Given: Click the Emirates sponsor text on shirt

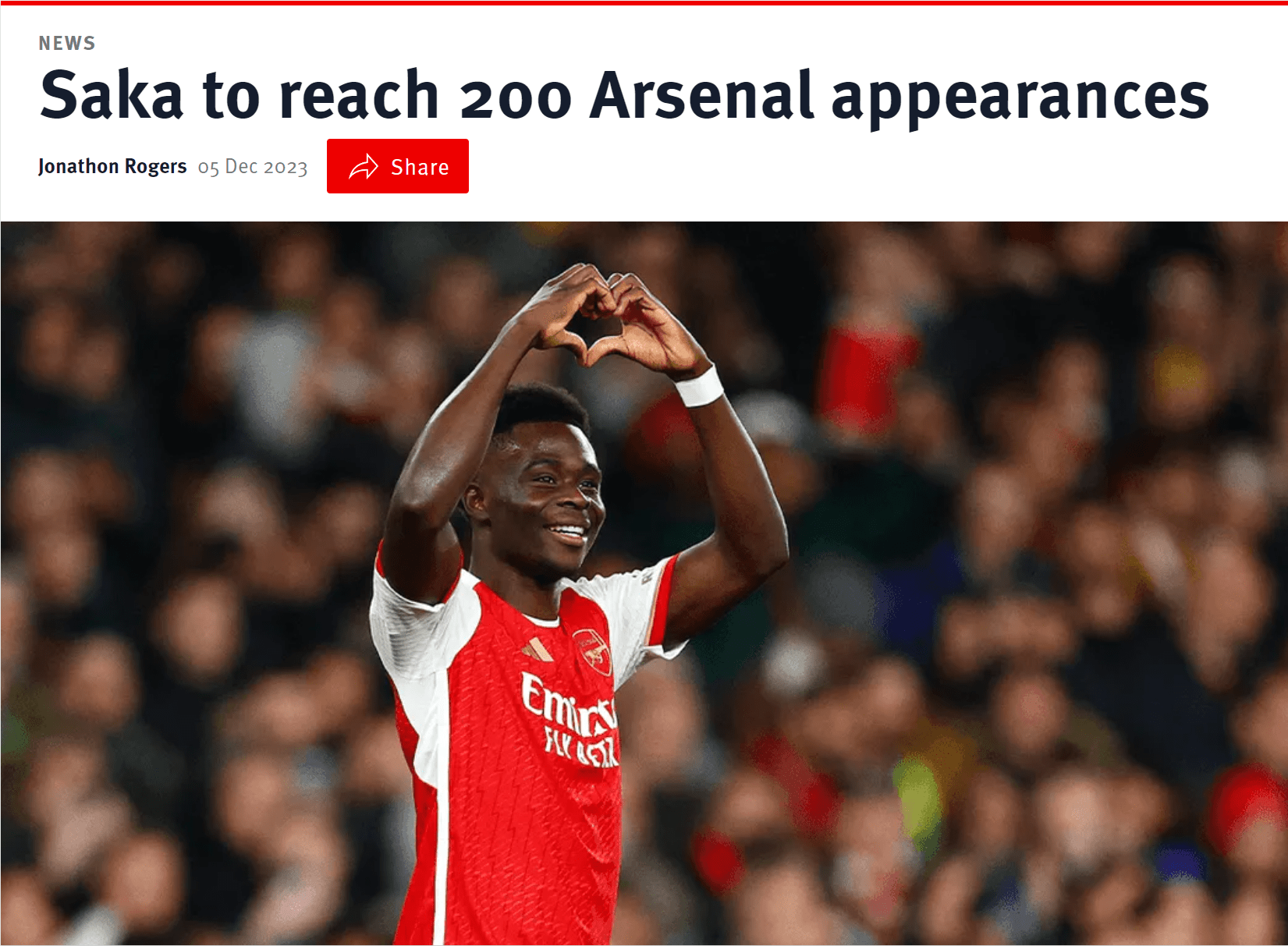Looking at the screenshot, I should (x=570, y=719).
